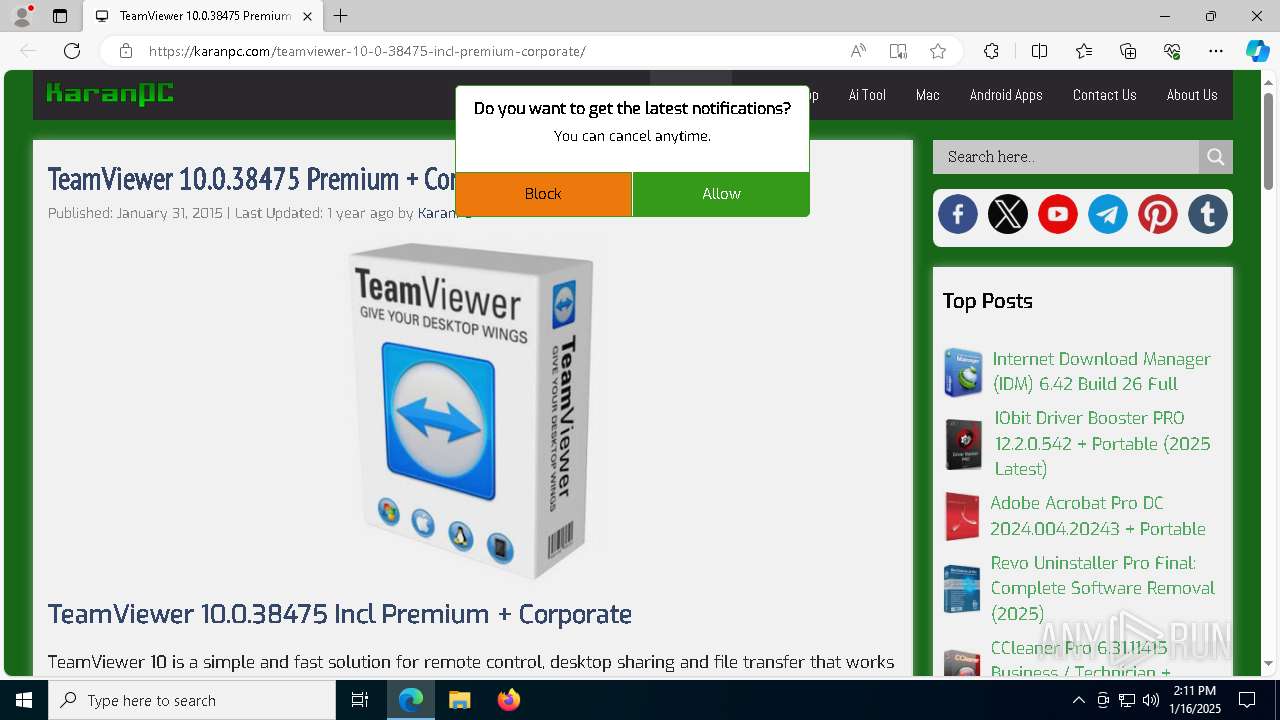Screen dimensions: 1280x720
Task: Go to KaranPC home logo
Action: [x=110, y=94]
